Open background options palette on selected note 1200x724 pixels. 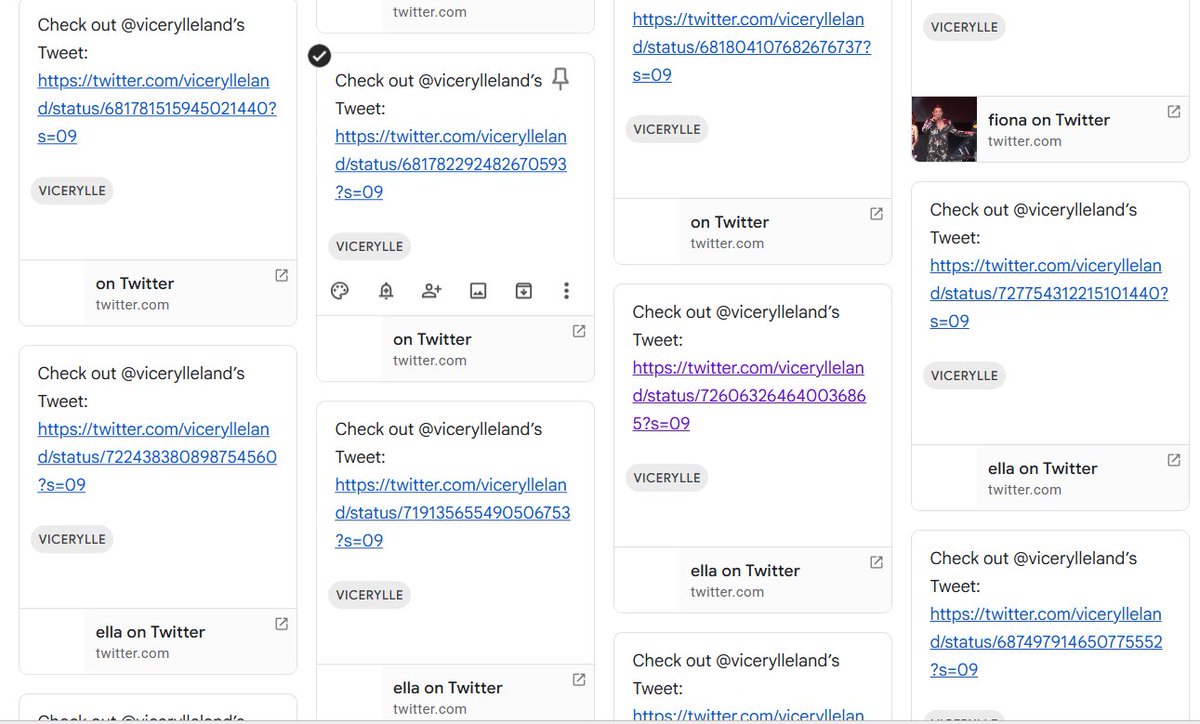(x=339, y=291)
